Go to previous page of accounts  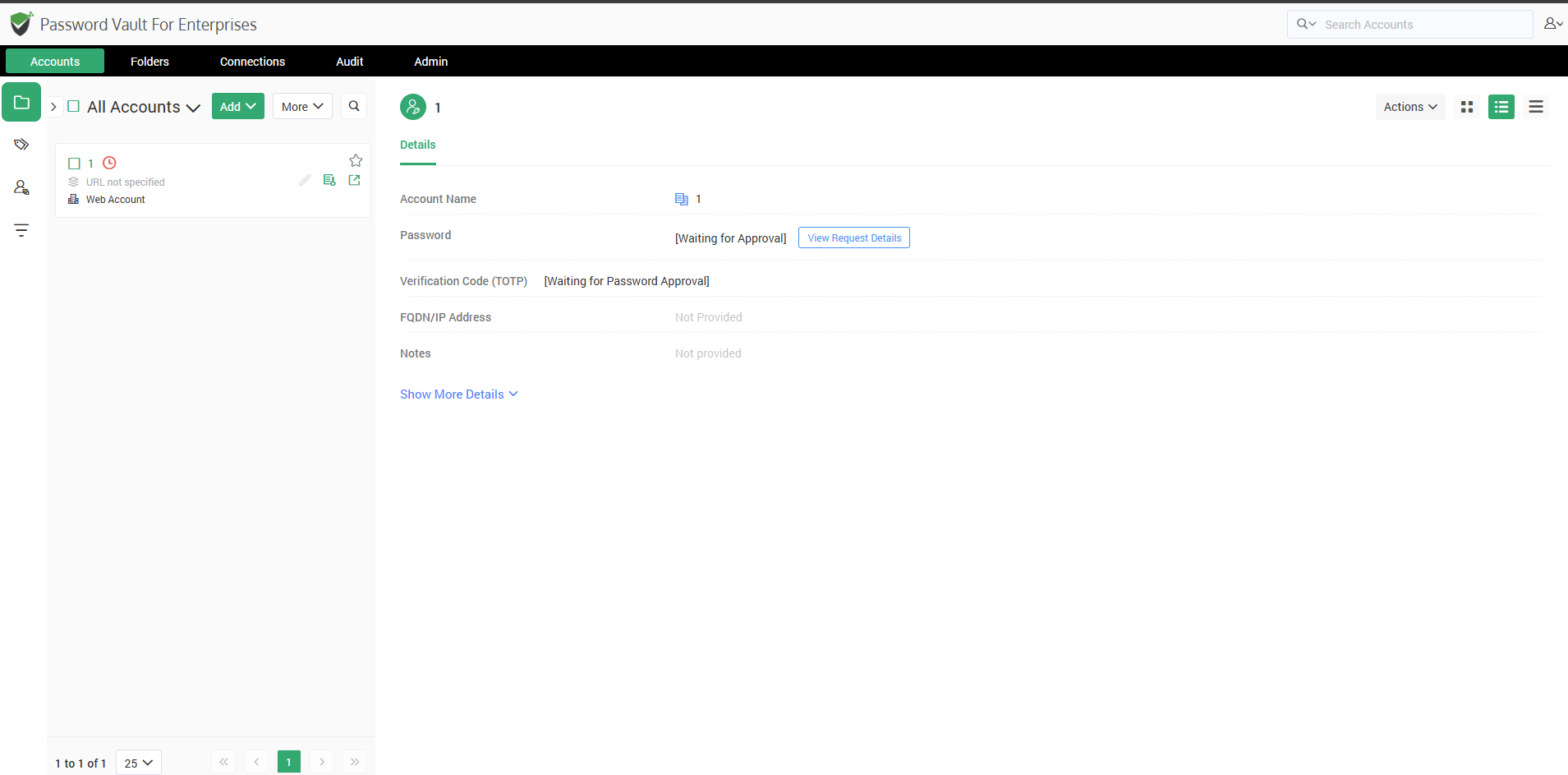tap(256, 762)
